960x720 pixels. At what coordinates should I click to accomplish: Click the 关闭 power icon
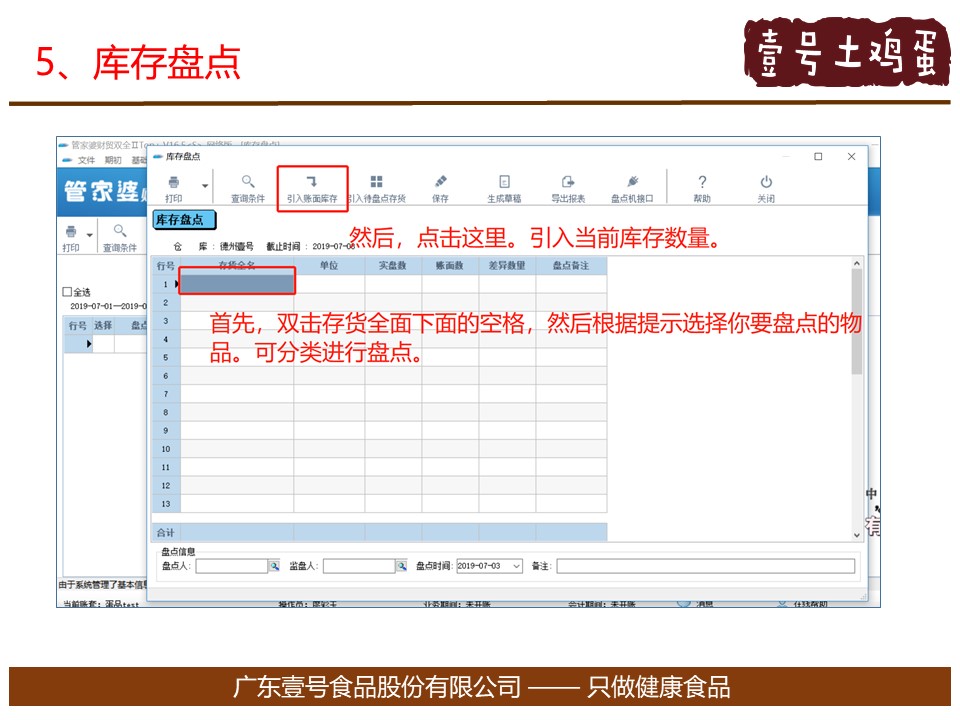[x=766, y=183]
